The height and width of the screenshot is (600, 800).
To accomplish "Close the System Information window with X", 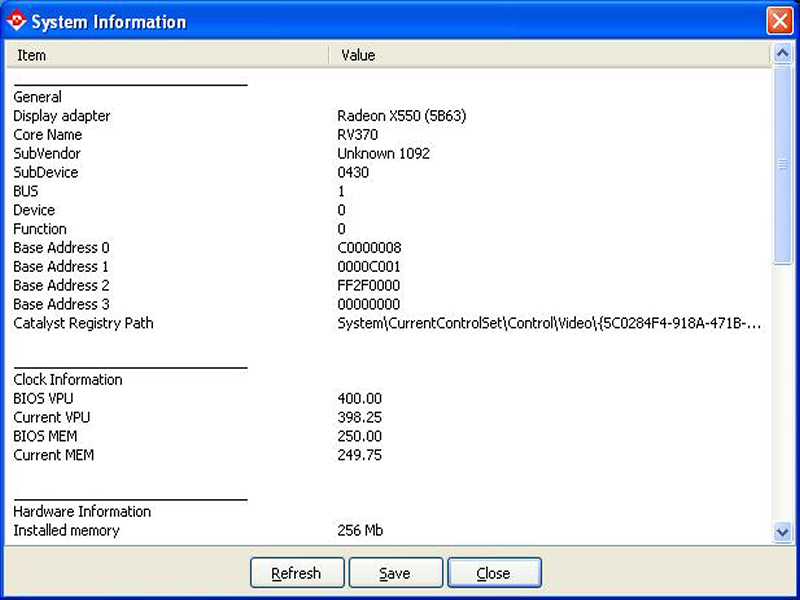I will click(780, 21).
